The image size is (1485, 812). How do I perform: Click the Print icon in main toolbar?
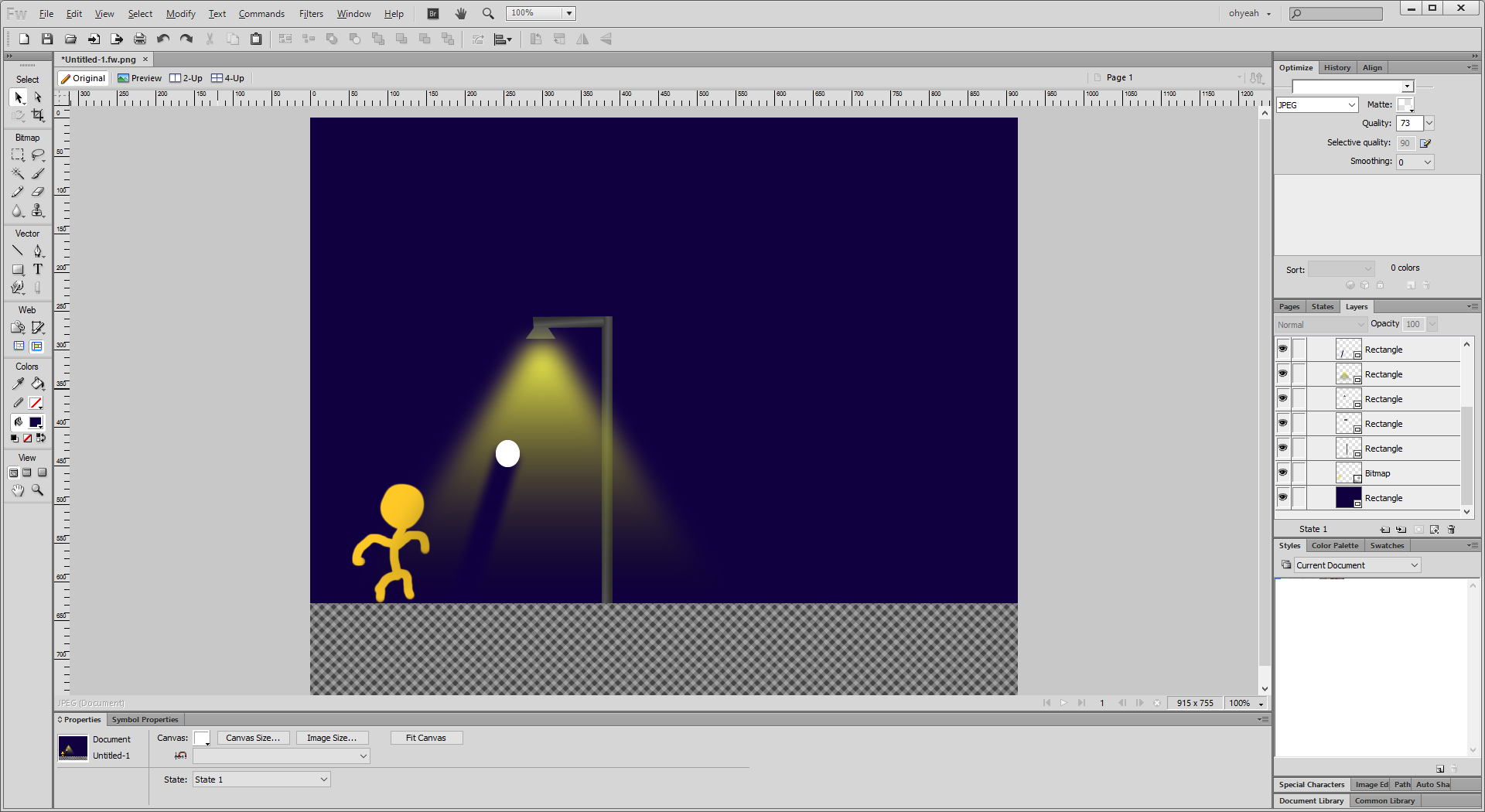pos(140,39)
